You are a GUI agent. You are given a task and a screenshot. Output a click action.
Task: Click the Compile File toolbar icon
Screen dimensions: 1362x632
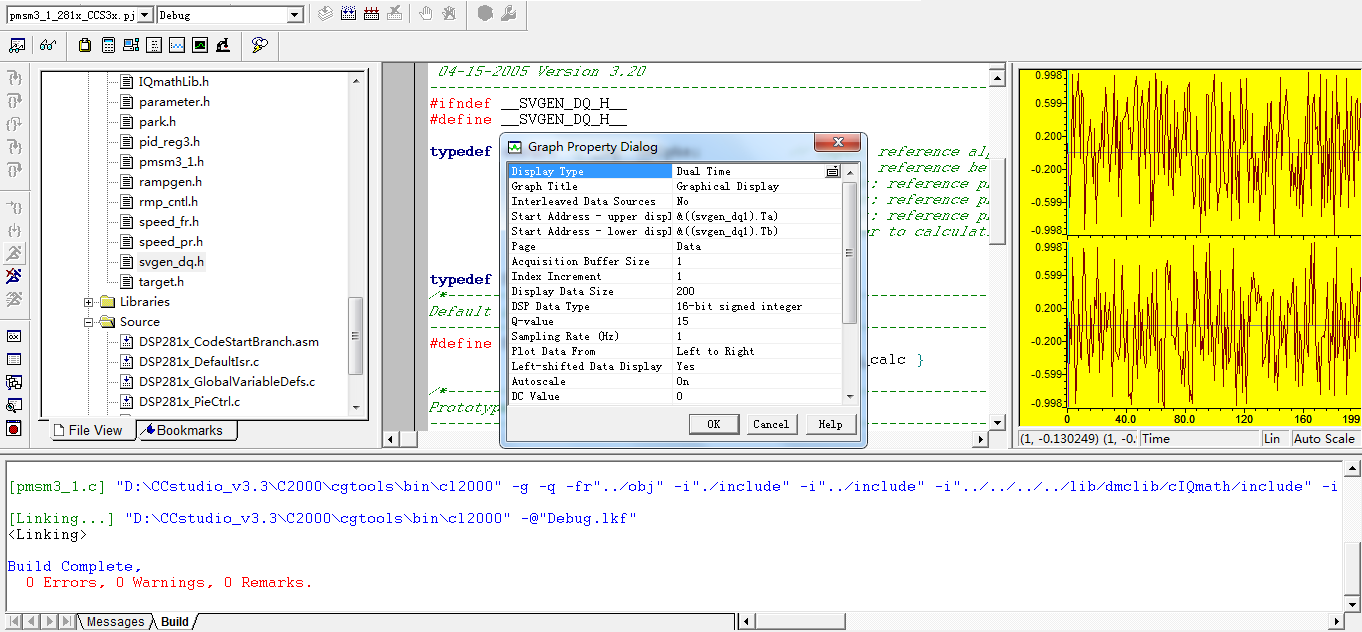pyautogui.click(x=325, y=14)
